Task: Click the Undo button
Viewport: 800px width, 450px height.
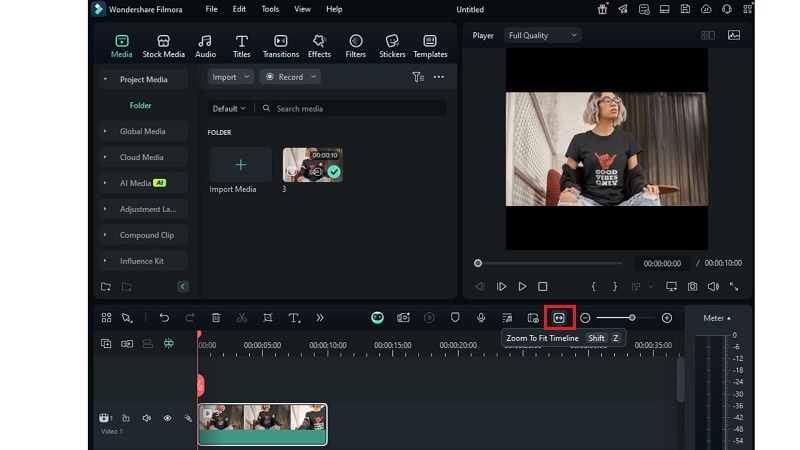Action: (164, 318)
